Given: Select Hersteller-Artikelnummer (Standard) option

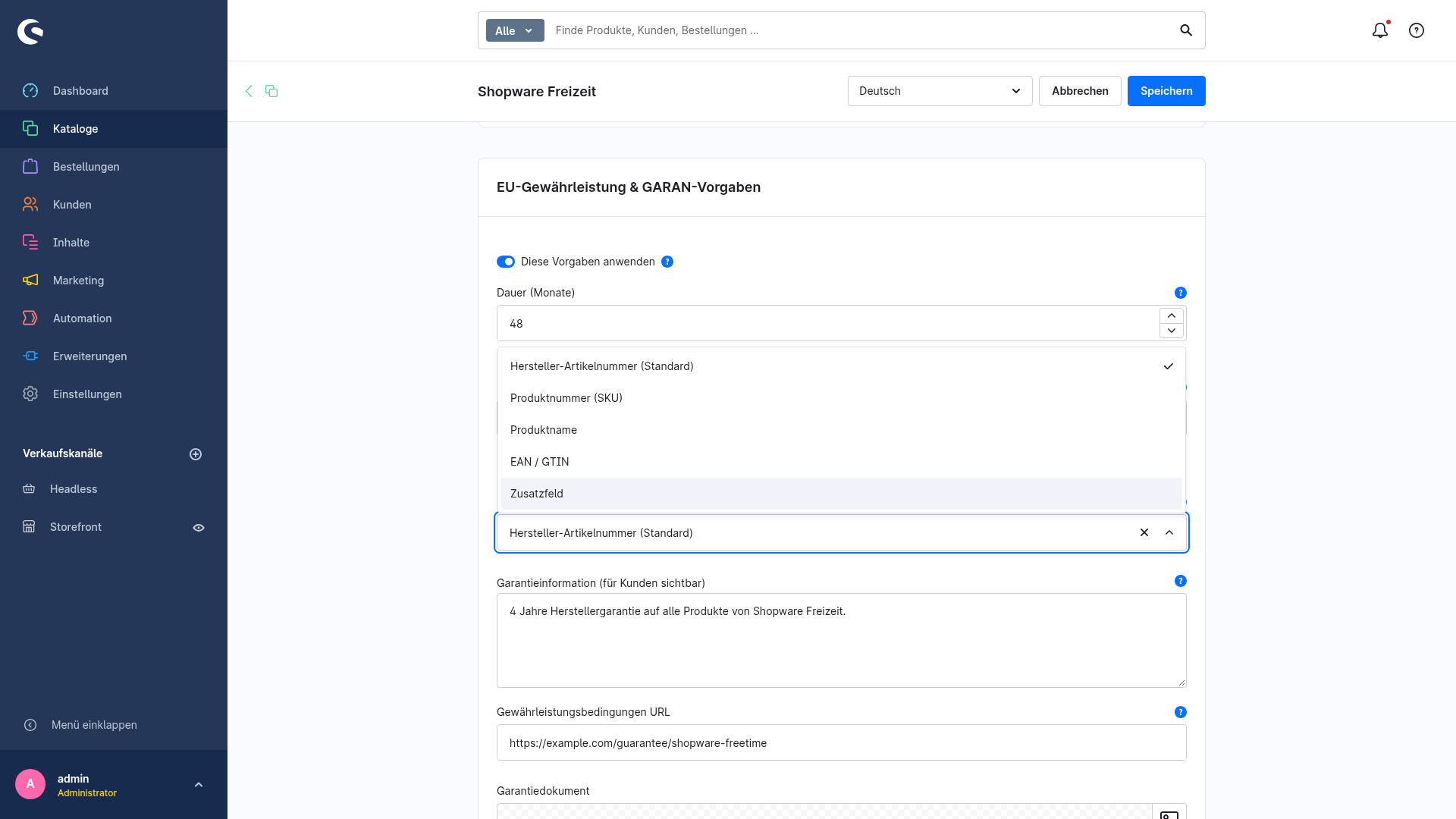Looking at the screenshot, I should (842, 366).
